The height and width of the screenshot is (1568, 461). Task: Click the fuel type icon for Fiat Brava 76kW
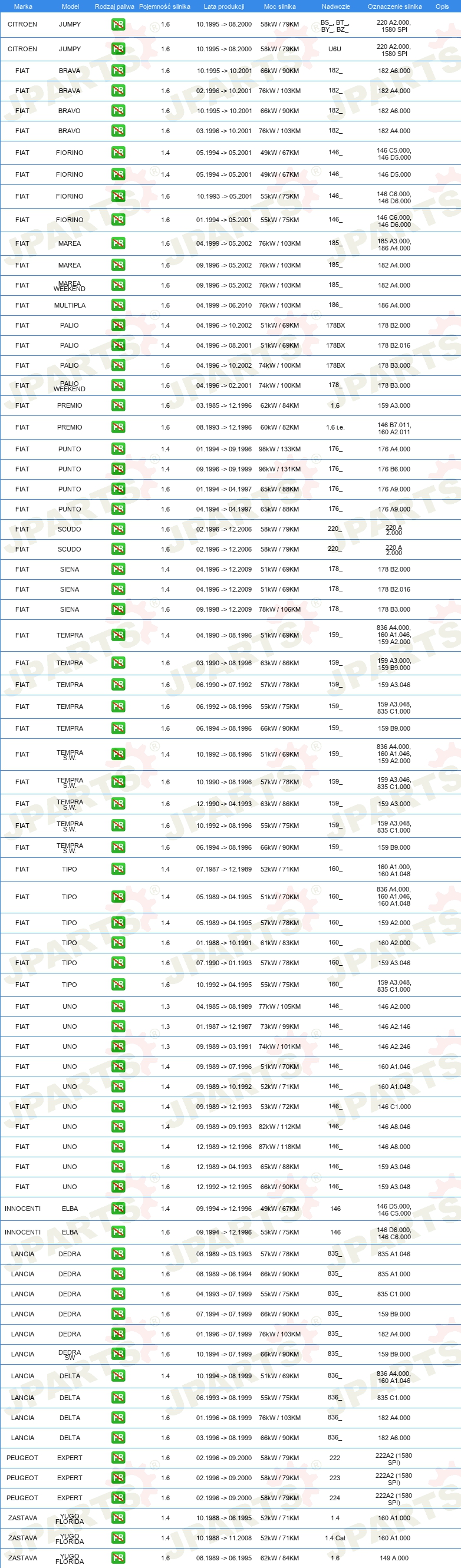pos(118,91)
